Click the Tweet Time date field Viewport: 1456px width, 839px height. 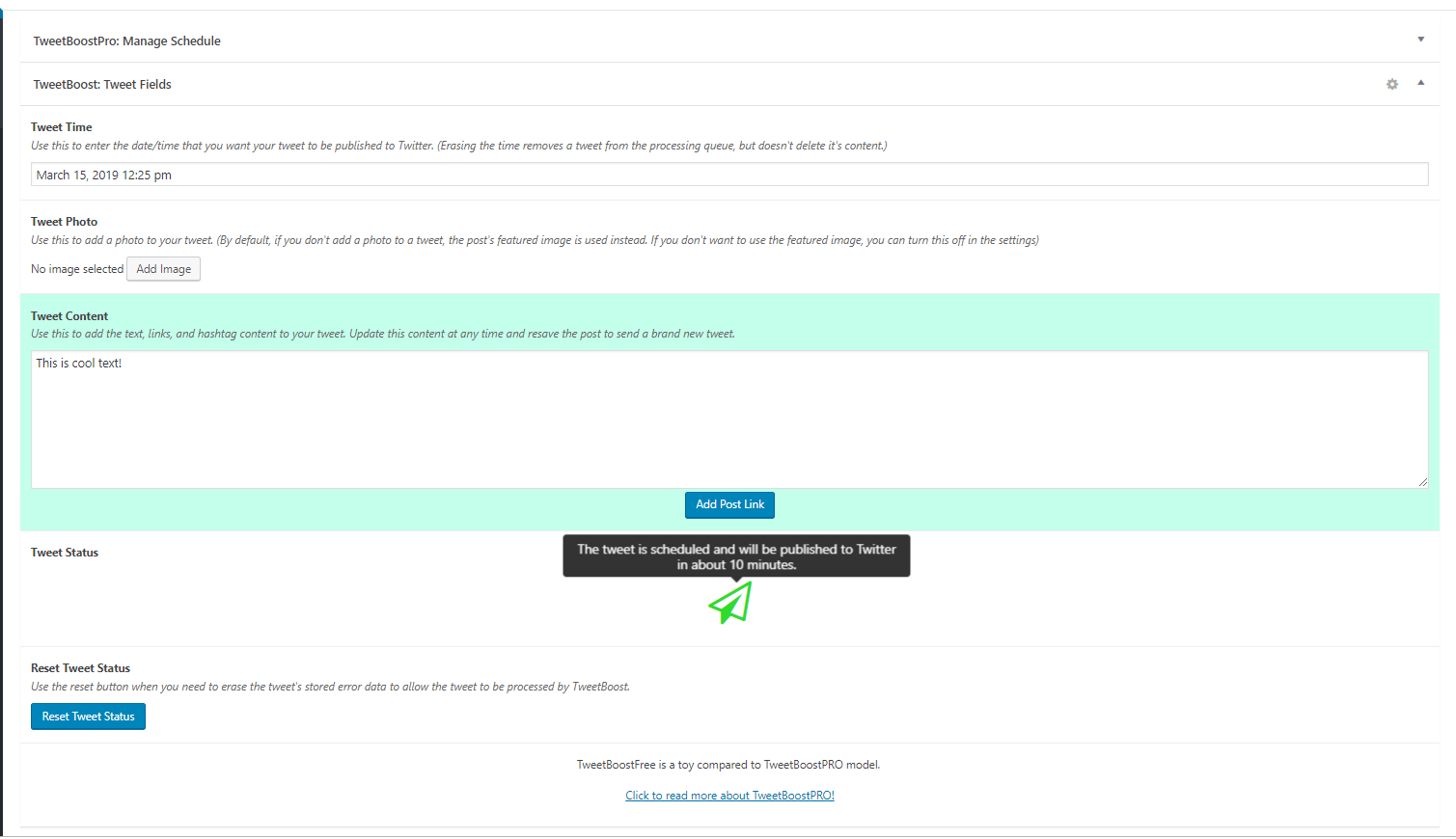[x=729, y=175]
